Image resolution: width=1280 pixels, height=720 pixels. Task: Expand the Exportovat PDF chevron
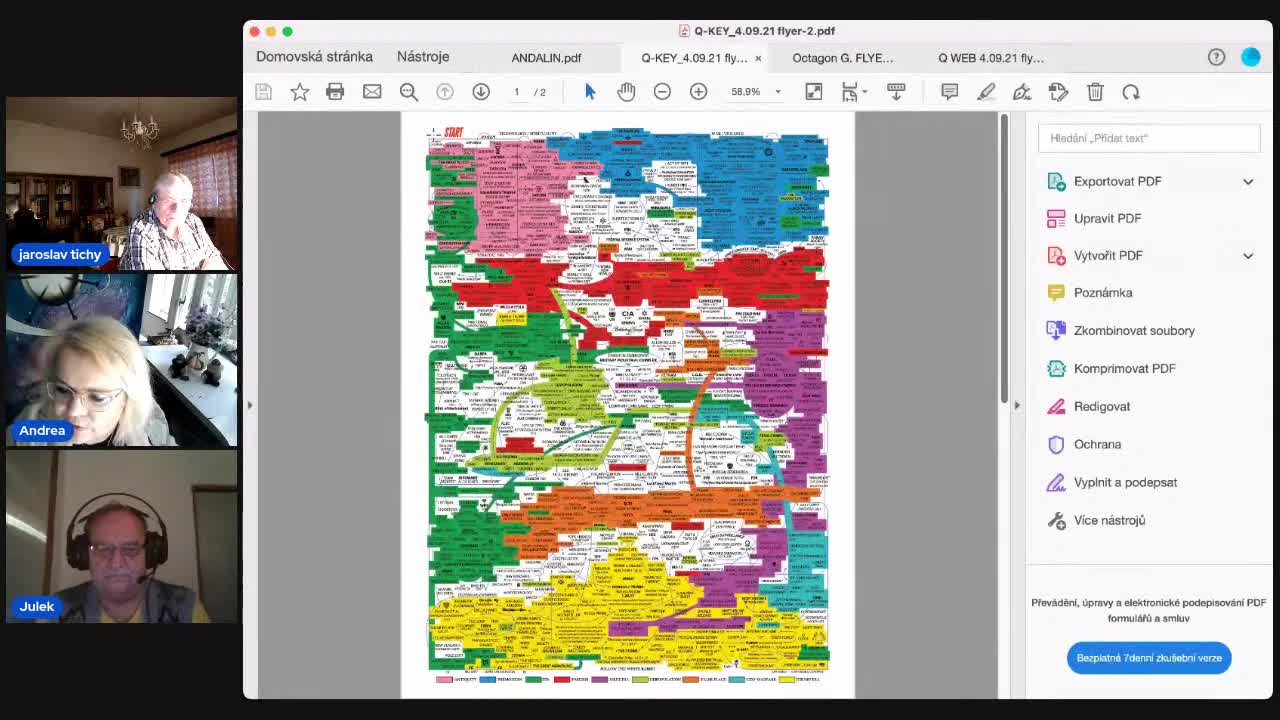click(1248, 181)
